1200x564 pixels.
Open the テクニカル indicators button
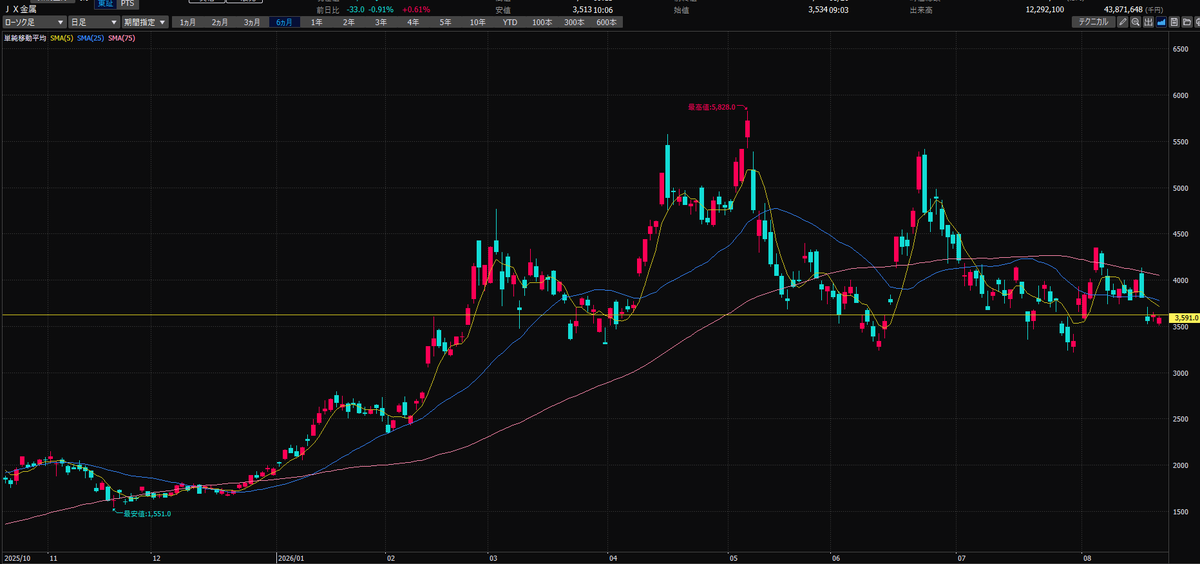1093,22
